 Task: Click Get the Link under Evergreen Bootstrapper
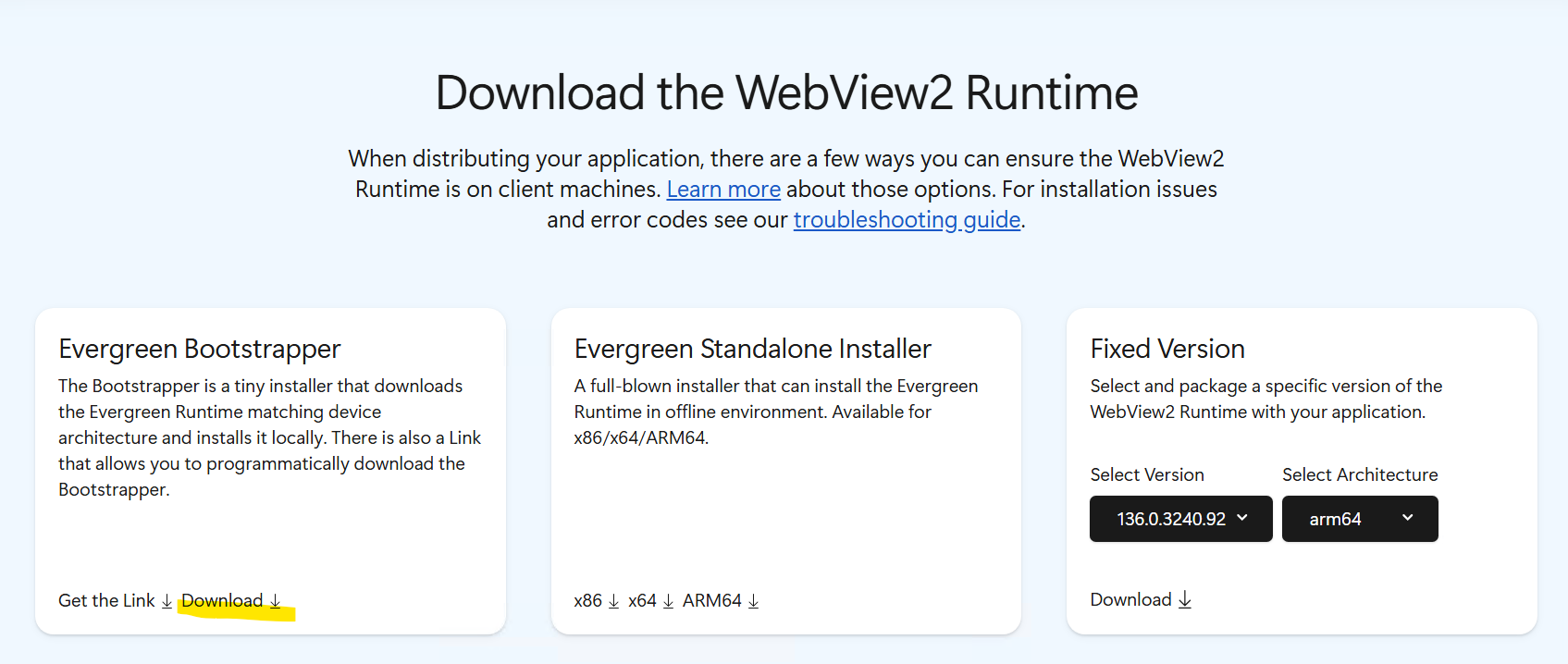116,600
